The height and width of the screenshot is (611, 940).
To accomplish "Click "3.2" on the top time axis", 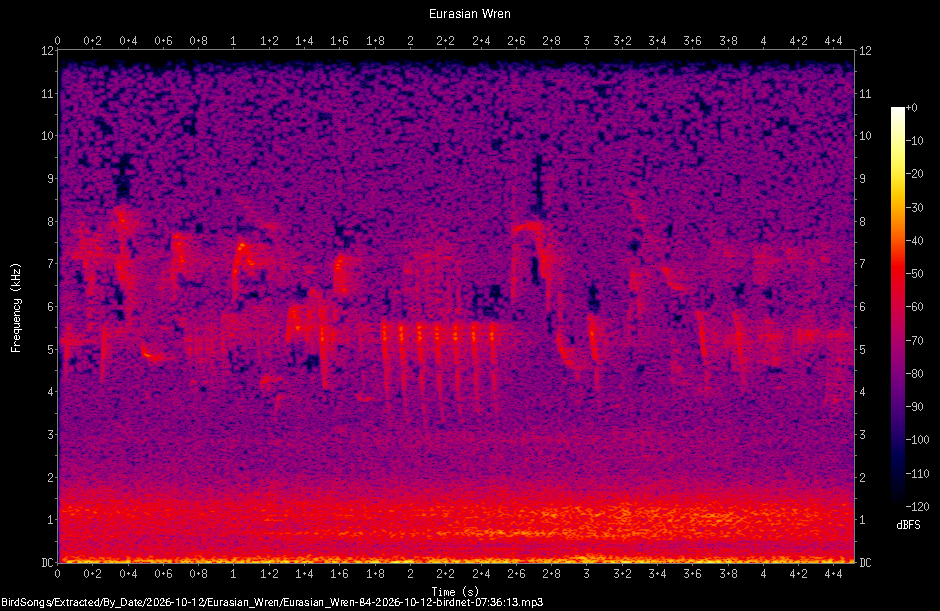I will [622, 41].
